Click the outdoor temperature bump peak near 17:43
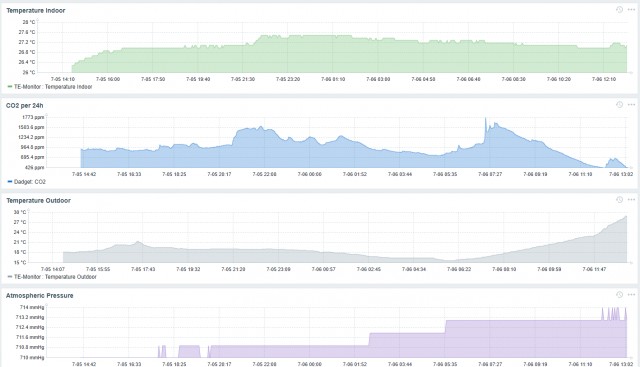 (x=138, y=242)
